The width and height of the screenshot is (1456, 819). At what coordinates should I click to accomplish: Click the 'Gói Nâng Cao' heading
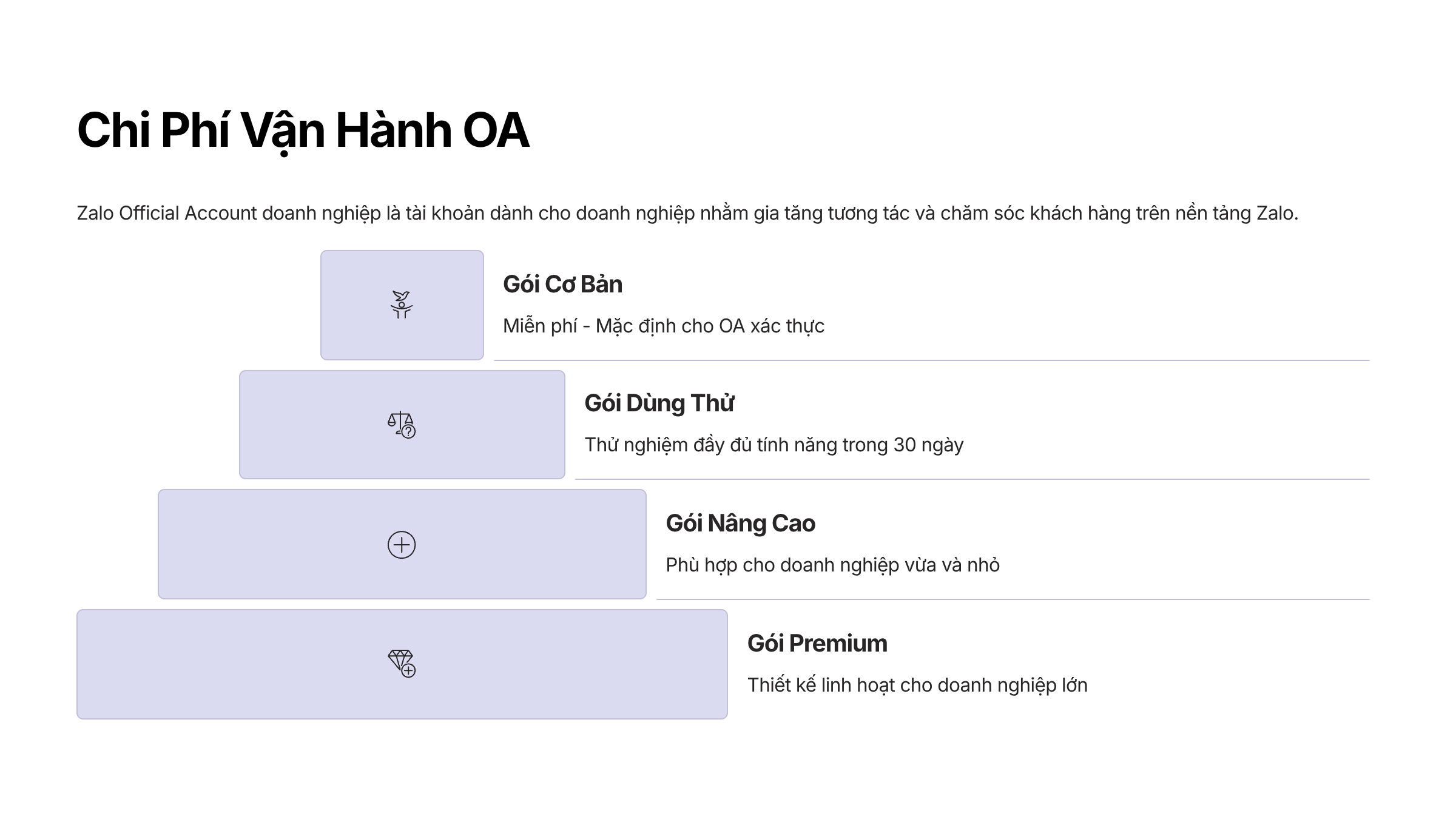(740, 524)
